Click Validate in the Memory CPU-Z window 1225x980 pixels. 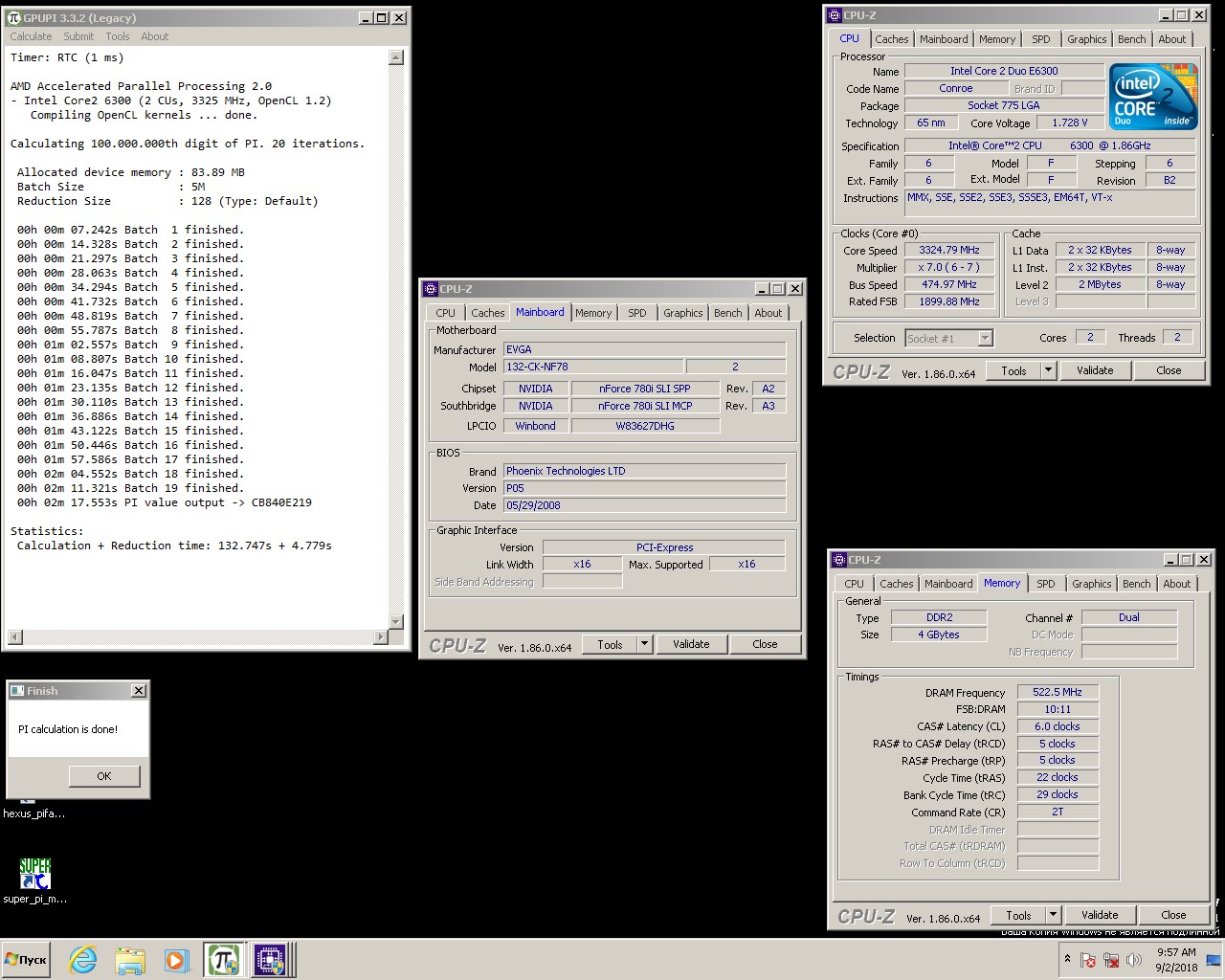(1100, 915)
